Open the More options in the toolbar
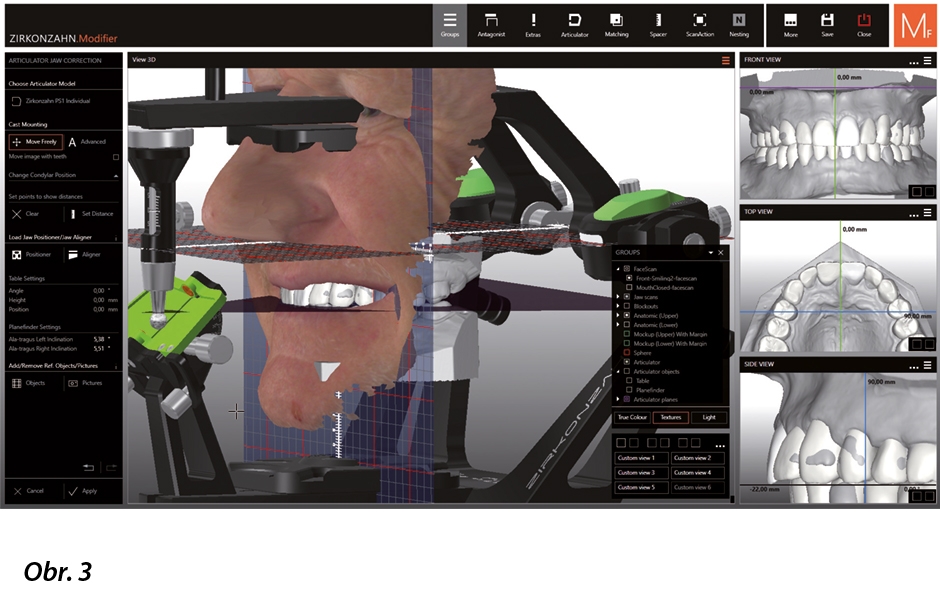Image resolution: width=940 pixels, height=600 pixels. click(x=790, y=26)
